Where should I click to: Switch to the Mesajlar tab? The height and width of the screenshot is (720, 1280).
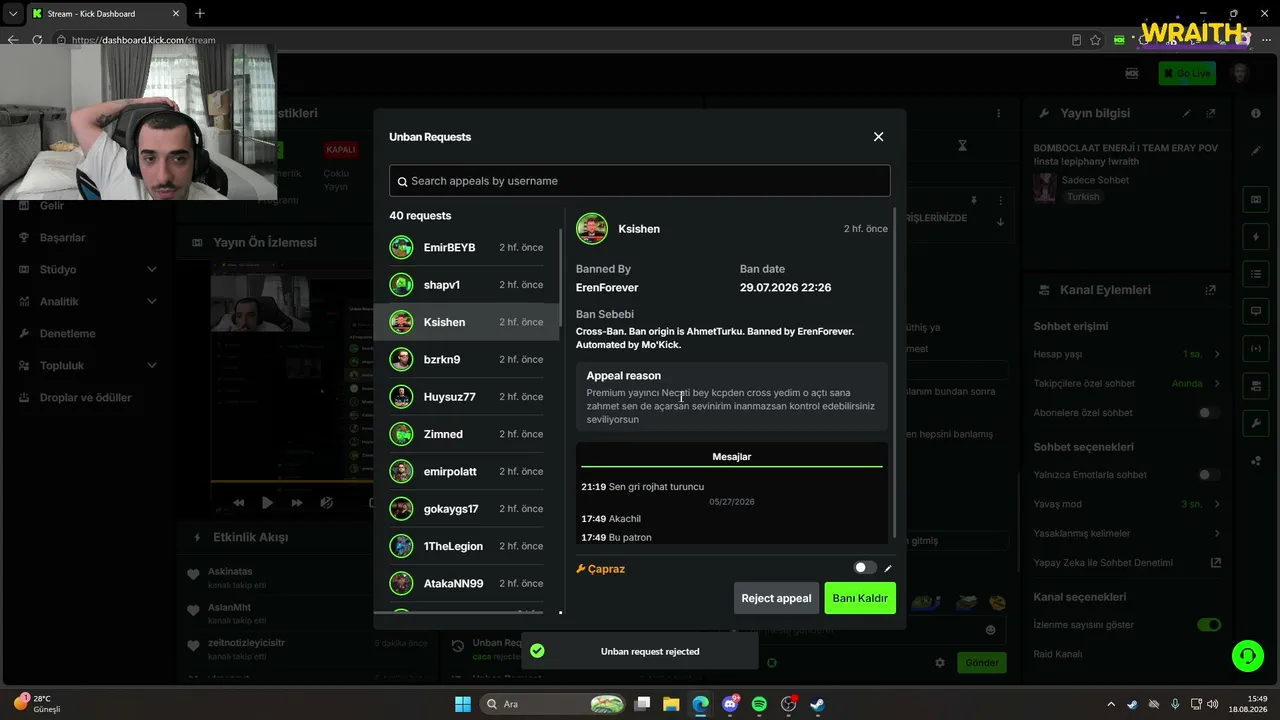pyautogui.click(x=732, y=457)
